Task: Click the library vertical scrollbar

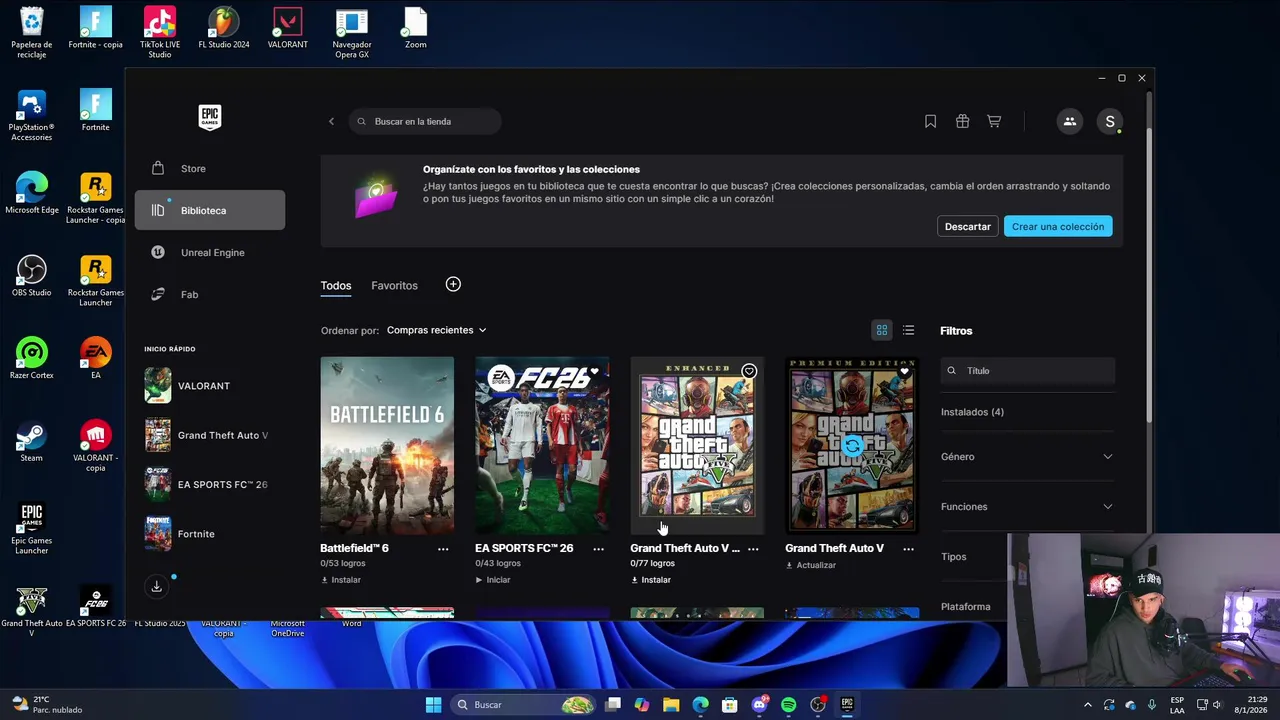Action: pos(1148,275)
